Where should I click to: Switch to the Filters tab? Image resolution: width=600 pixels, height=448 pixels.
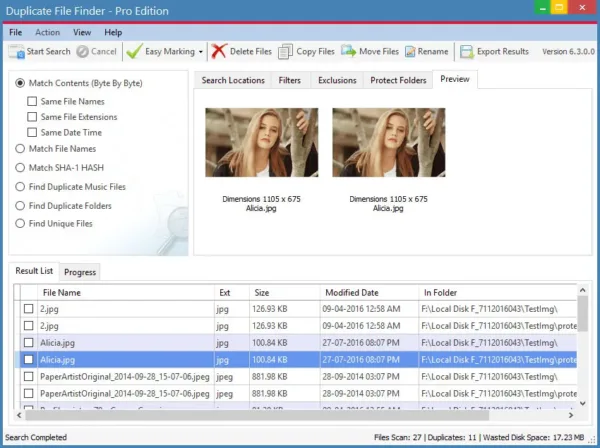[x=290, y=80]
